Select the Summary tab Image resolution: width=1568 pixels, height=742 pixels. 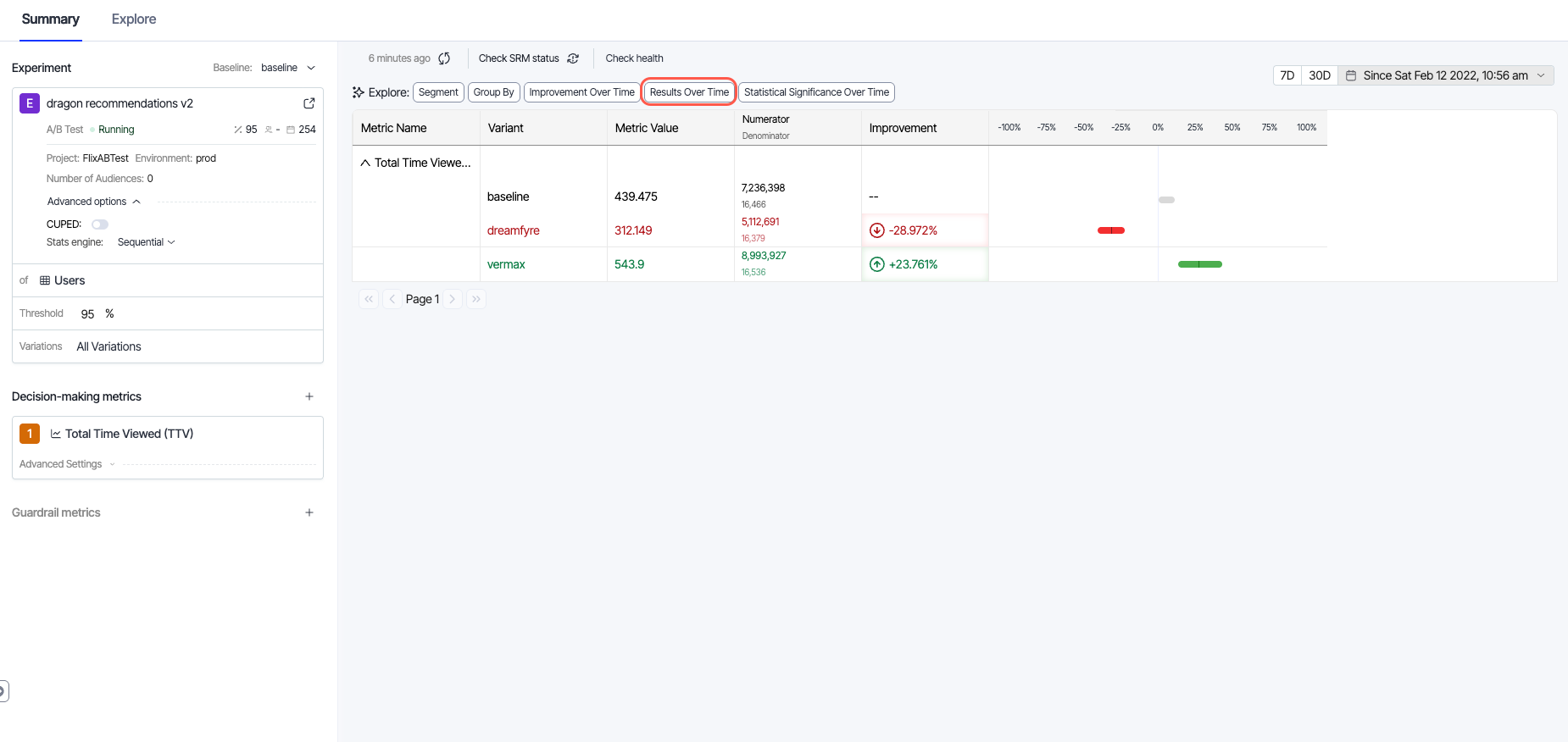pos(51,19)
